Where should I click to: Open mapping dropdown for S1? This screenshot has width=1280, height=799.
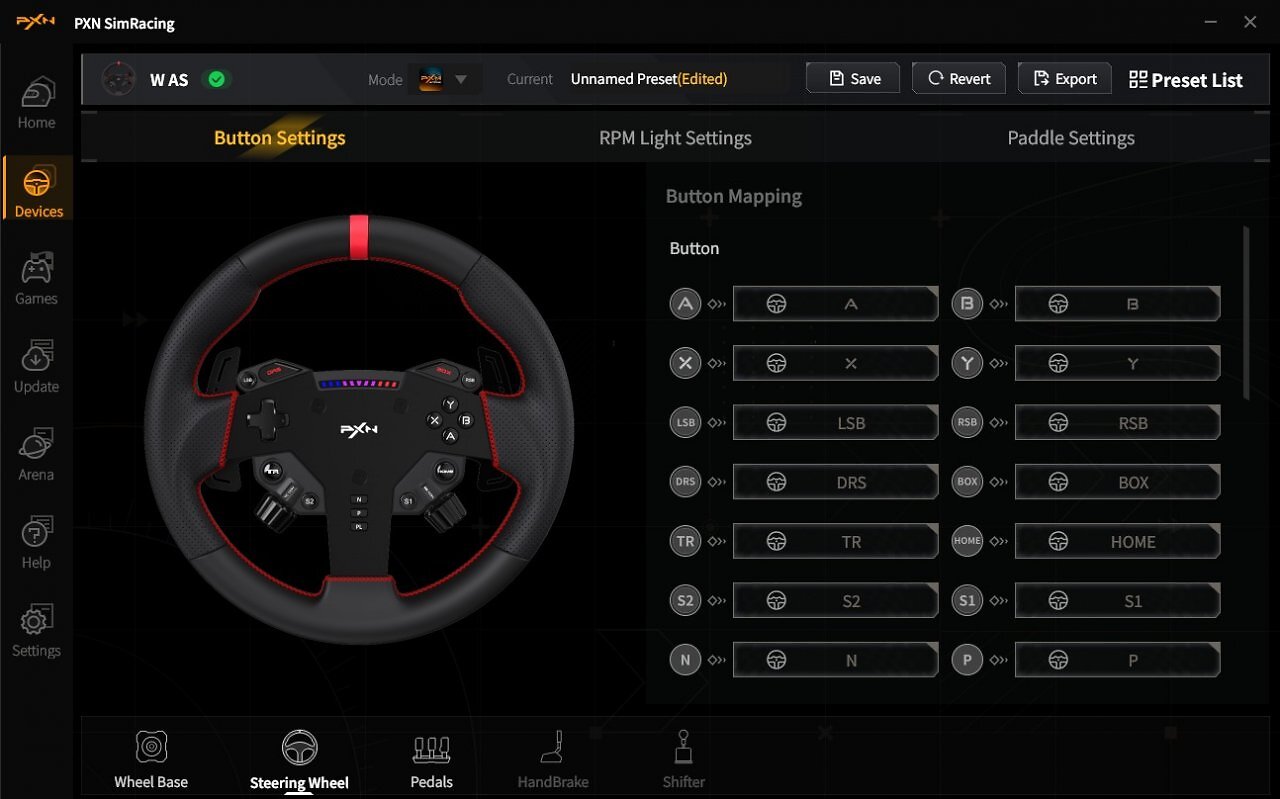(x=1117, y=601)
